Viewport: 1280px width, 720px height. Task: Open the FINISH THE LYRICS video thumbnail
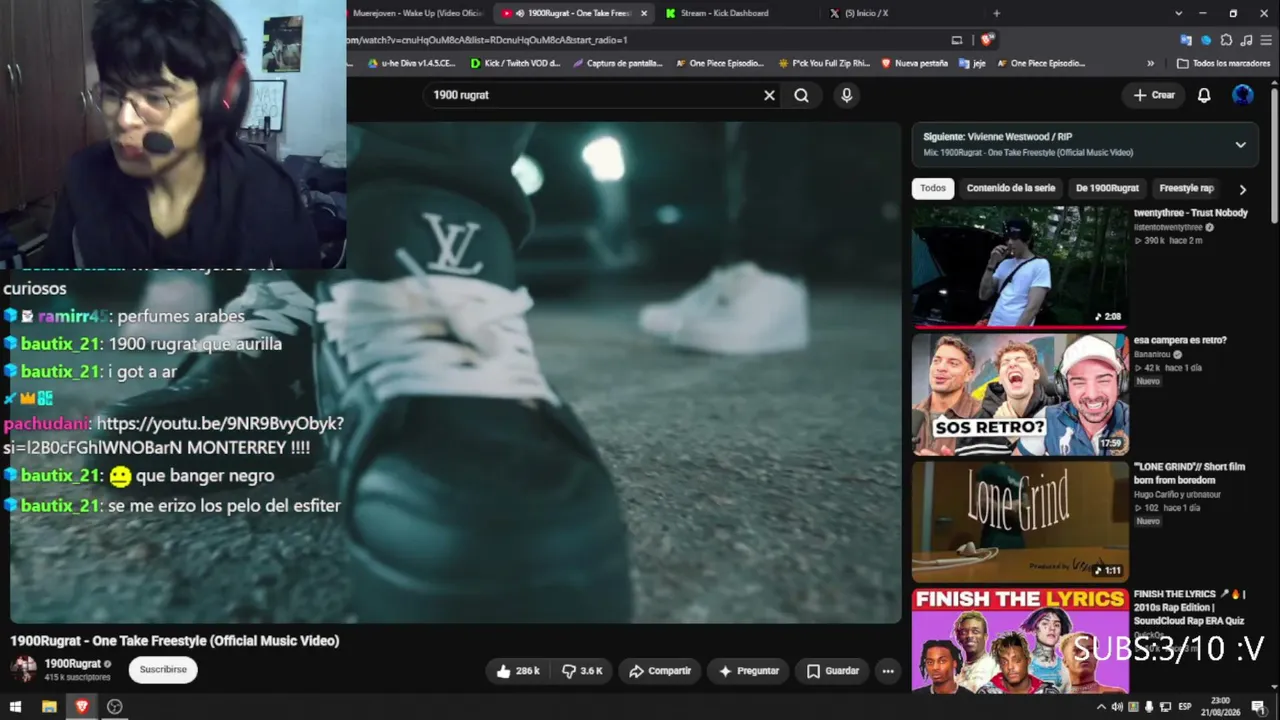coord(1020,640)
